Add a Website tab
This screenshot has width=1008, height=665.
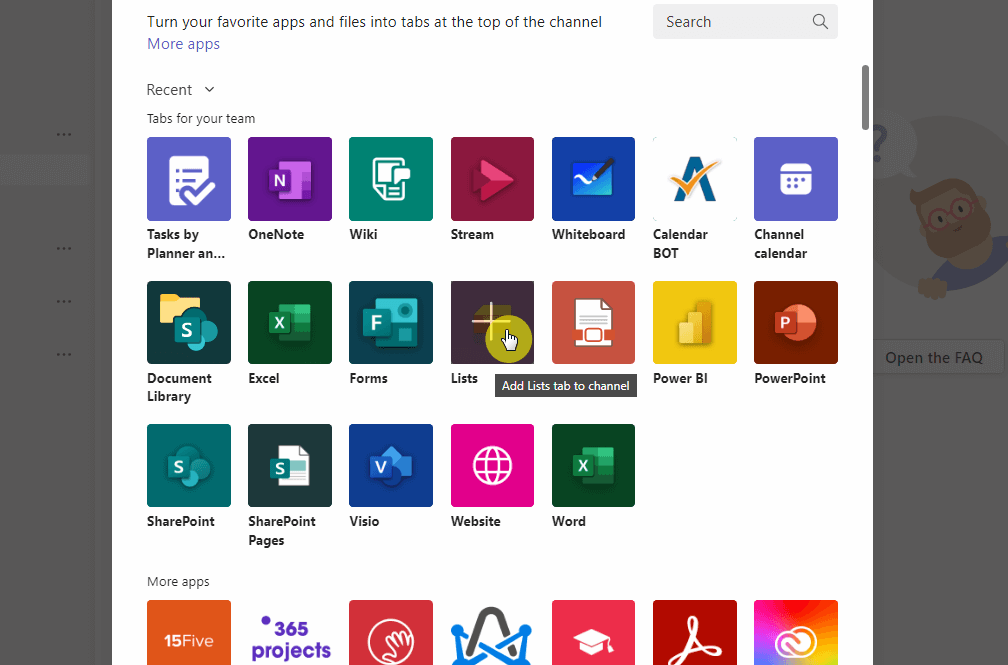(492, 466)
